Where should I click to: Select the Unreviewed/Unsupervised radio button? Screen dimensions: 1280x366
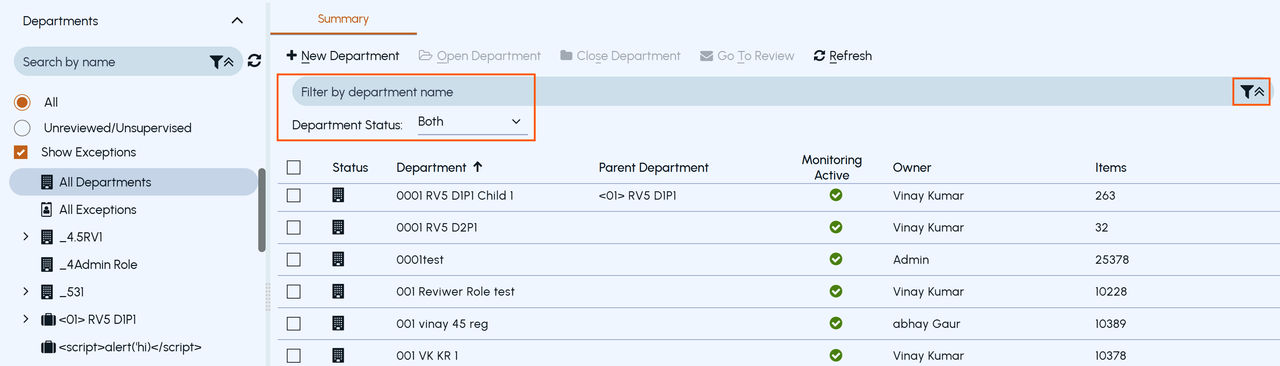[x=22, y=128]
